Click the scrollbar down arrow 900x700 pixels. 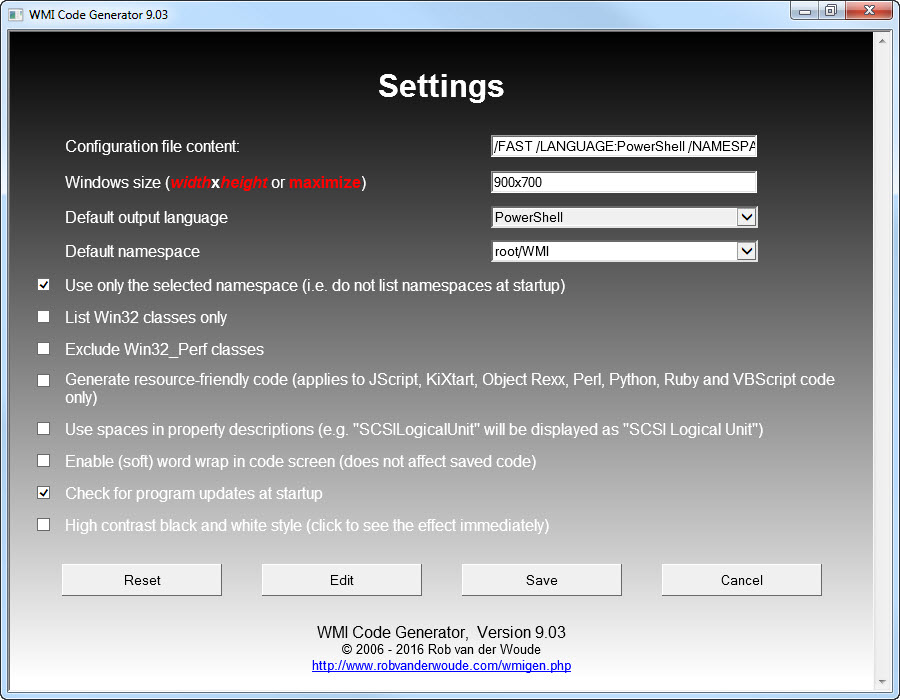[882, 682]
